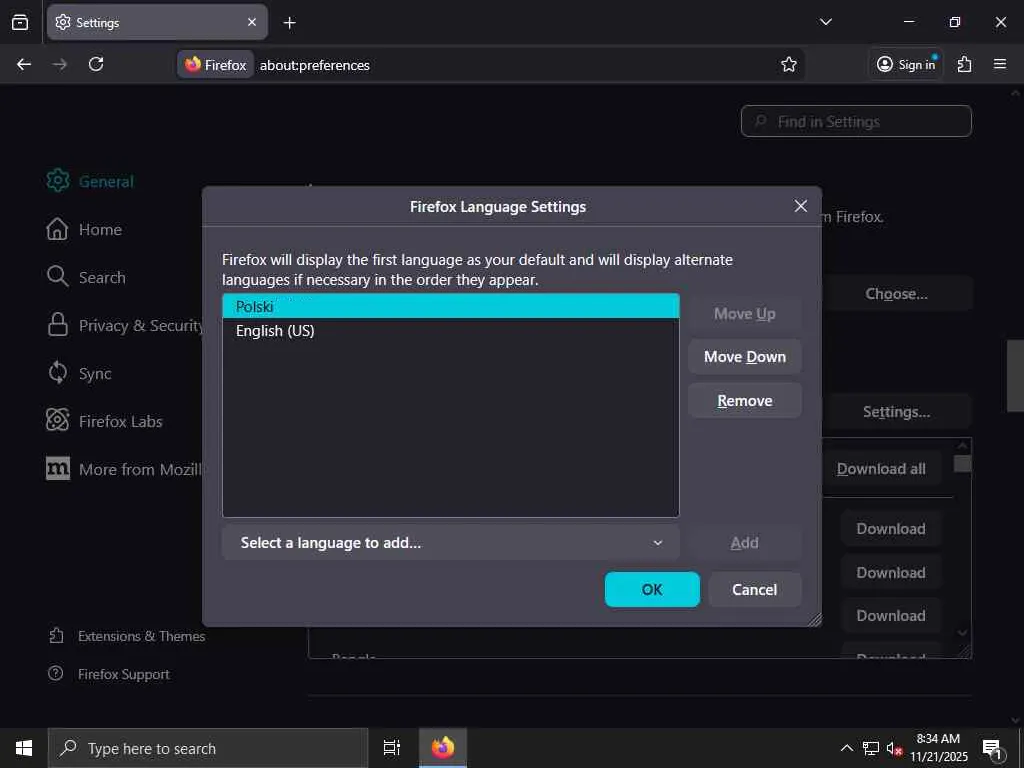Click the Find in Settings search box
1024x768 pixels.
tap(856, 121)
